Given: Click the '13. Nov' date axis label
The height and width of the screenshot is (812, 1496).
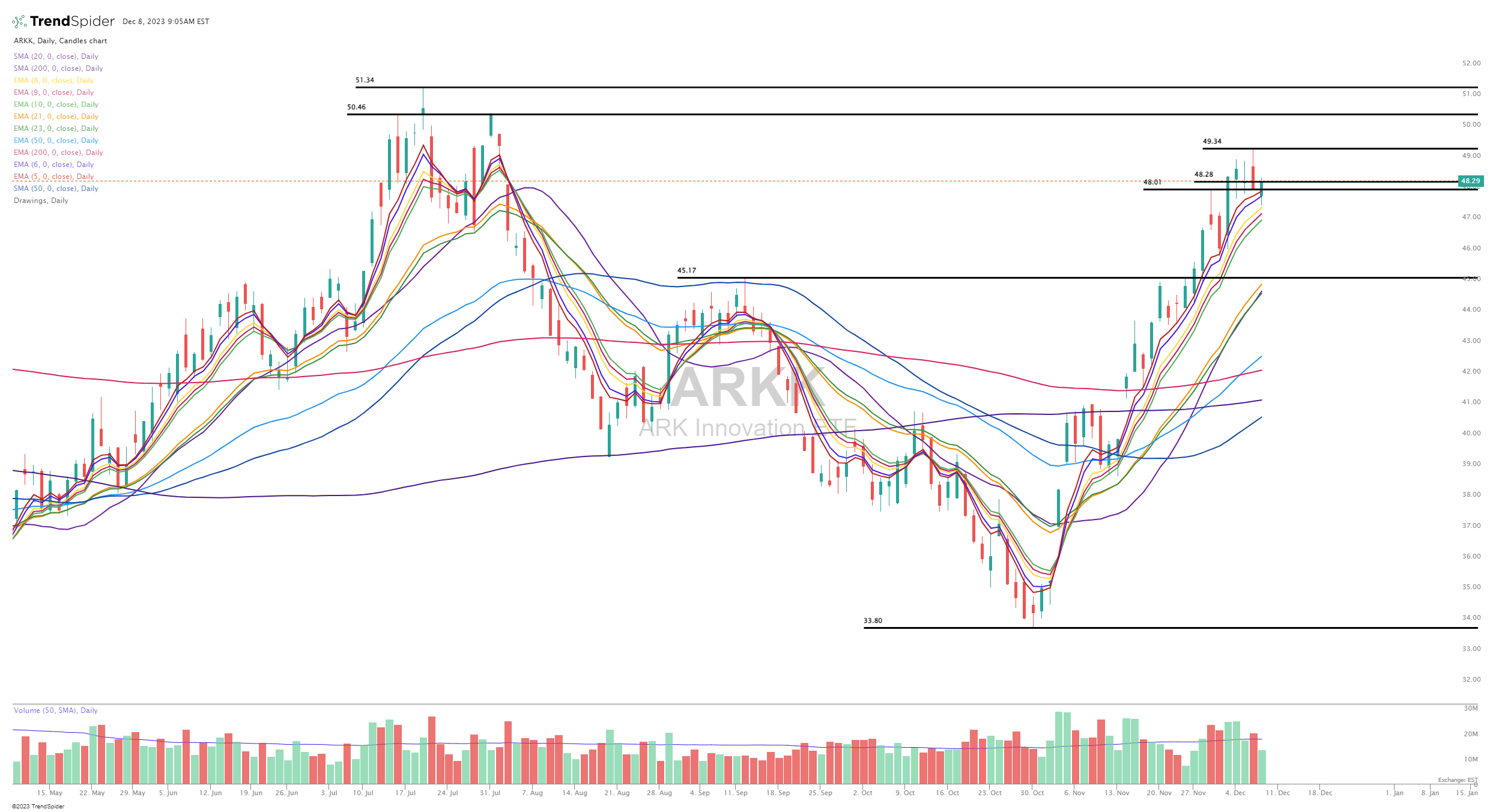Looking at the screenshot, I should click(x=1117, y=793).
